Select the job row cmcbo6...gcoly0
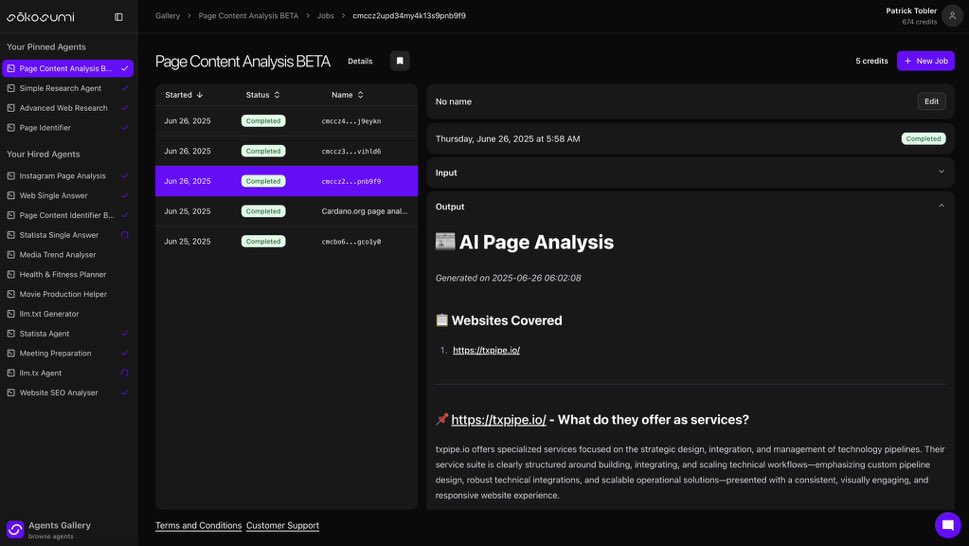Screen dimensions: 969x546 point(286,242)
